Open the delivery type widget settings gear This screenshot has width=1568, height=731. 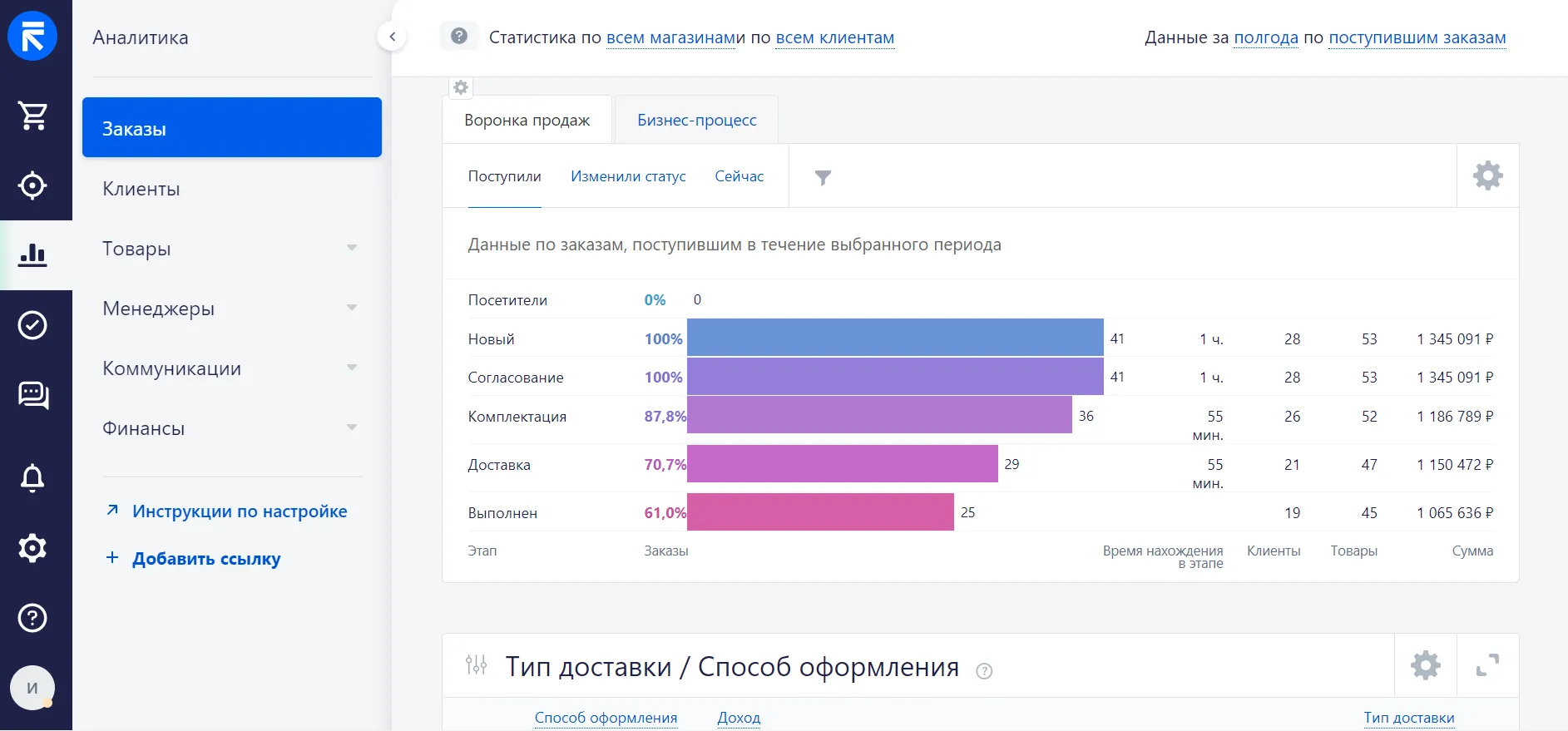[x=1426, y=665]
